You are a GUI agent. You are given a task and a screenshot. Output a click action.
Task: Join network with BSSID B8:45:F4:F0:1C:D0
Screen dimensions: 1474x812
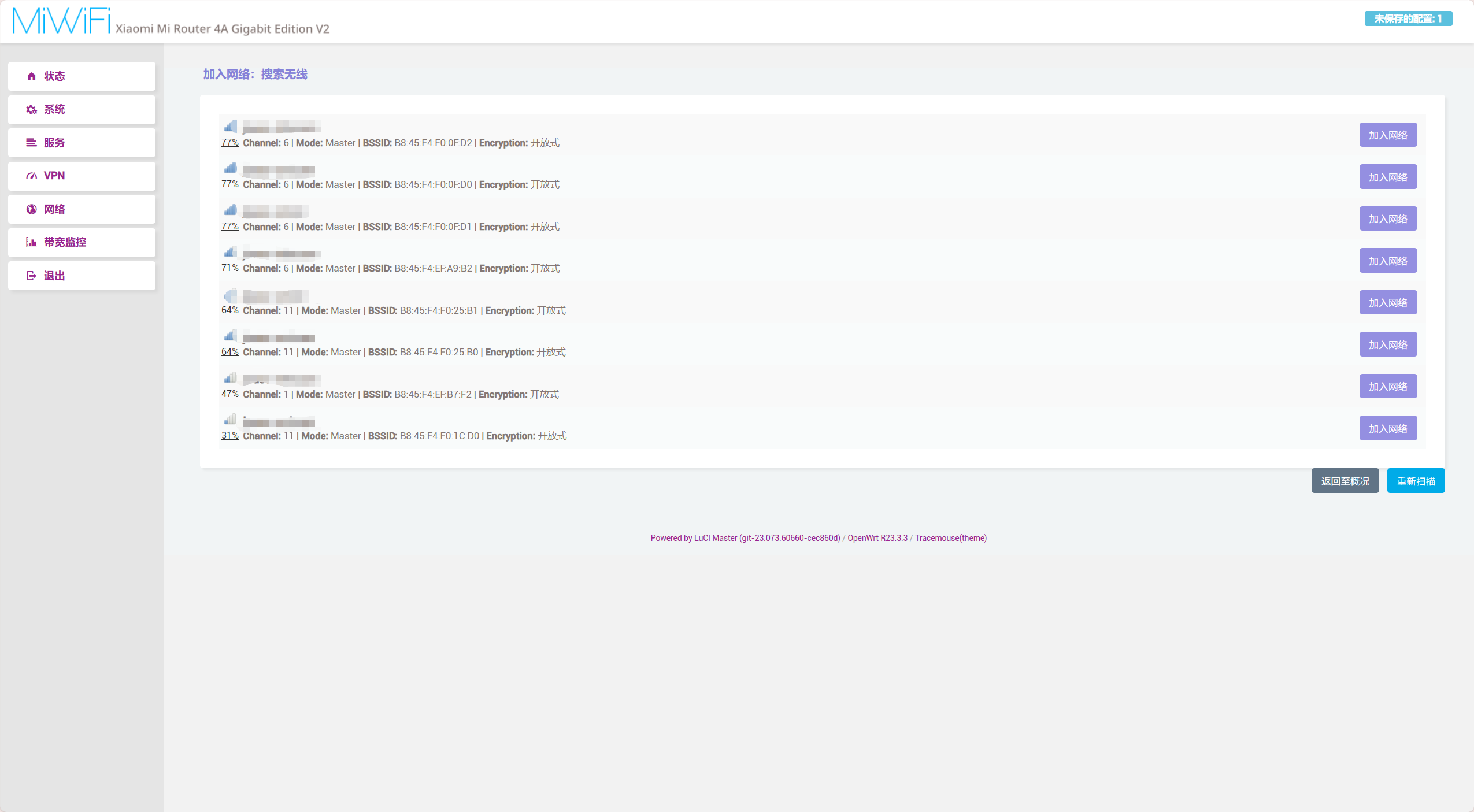pyautogui.click(x=1387, y=428)
